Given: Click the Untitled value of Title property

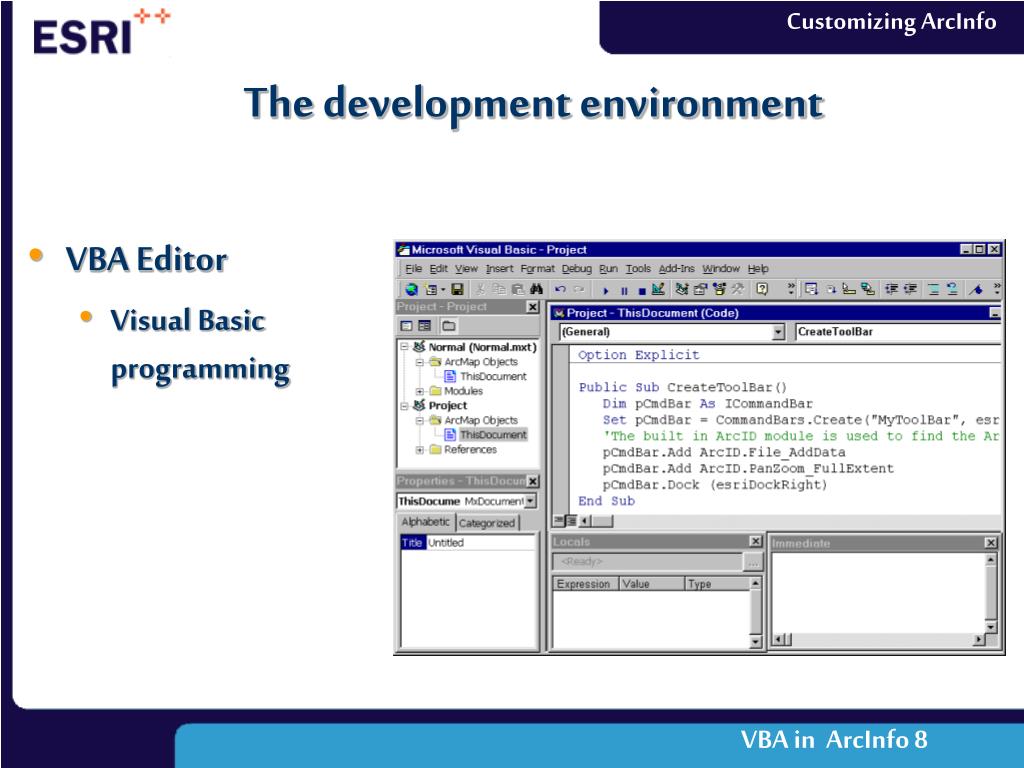Looking at the screenshot, I should pyautogui.click(x=481, y=543).
